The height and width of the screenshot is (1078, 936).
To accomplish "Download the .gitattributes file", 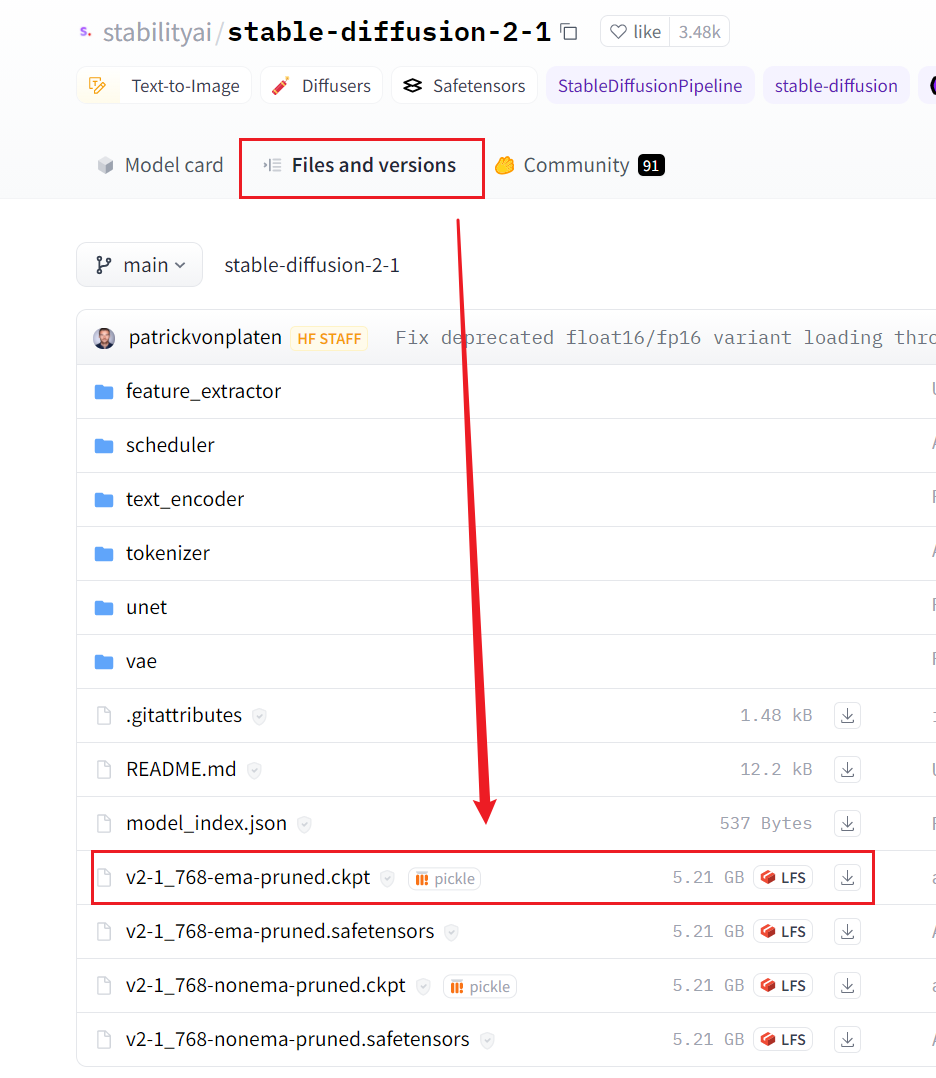I will pos(847,715).
